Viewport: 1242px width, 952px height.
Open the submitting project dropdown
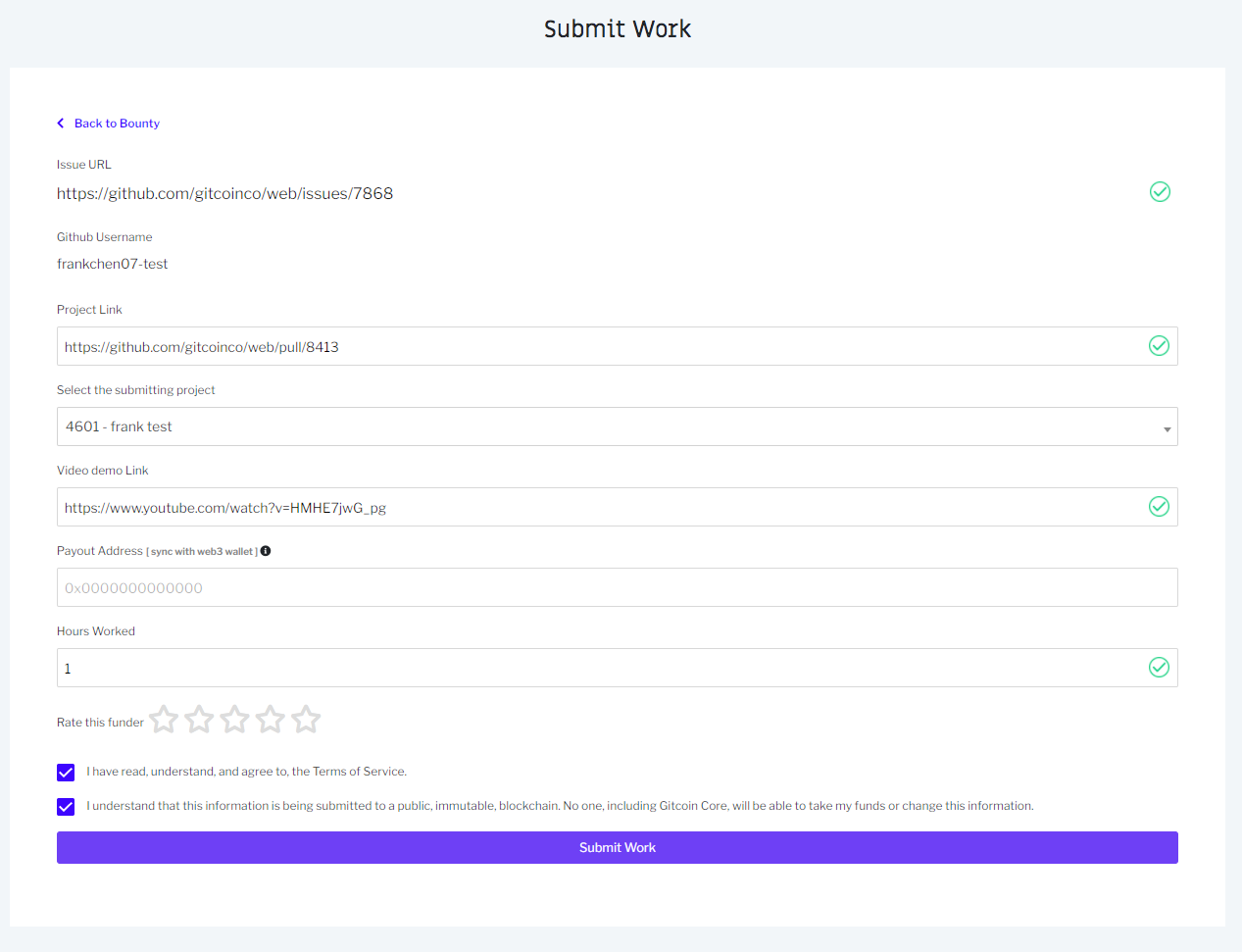tap(618, 426)
